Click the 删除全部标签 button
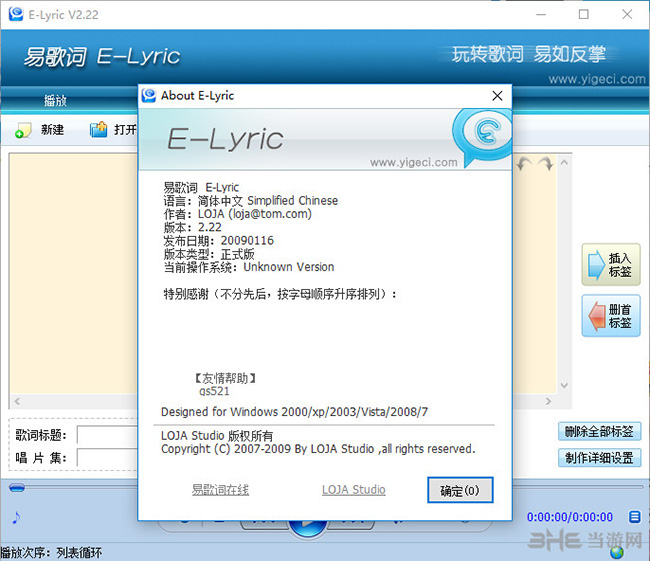 599,431
